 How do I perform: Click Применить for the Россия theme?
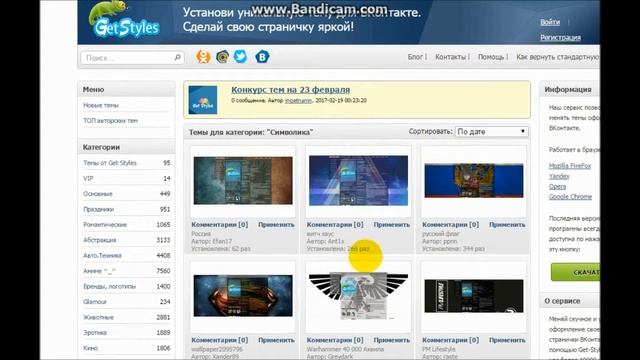point(276,225)
